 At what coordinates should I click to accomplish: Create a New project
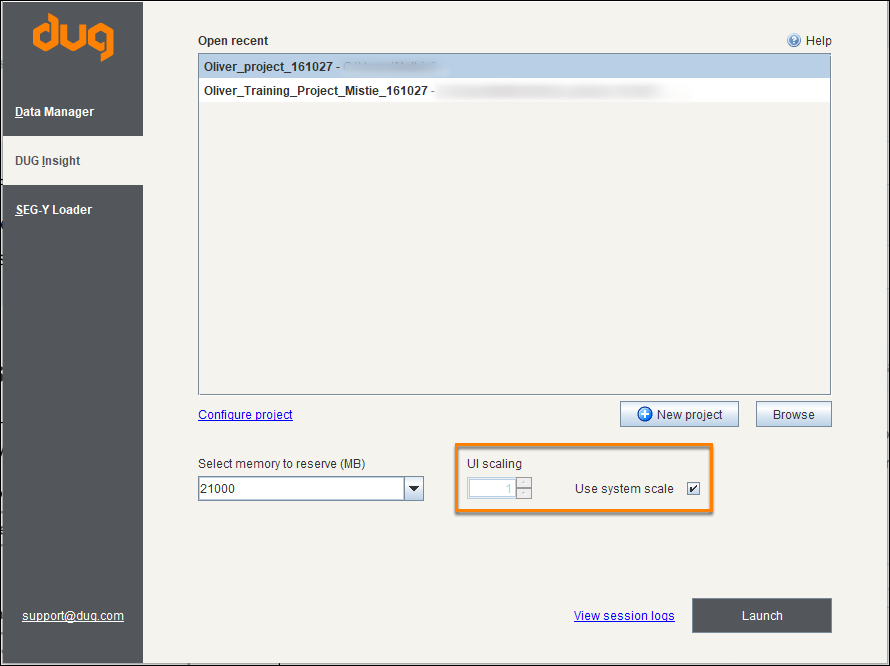679,414
